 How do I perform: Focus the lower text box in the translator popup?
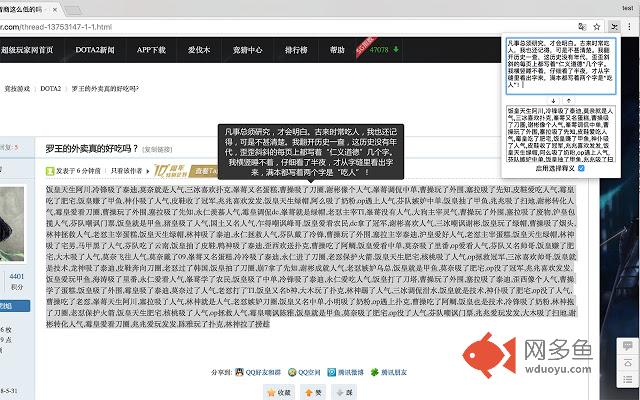560,134
